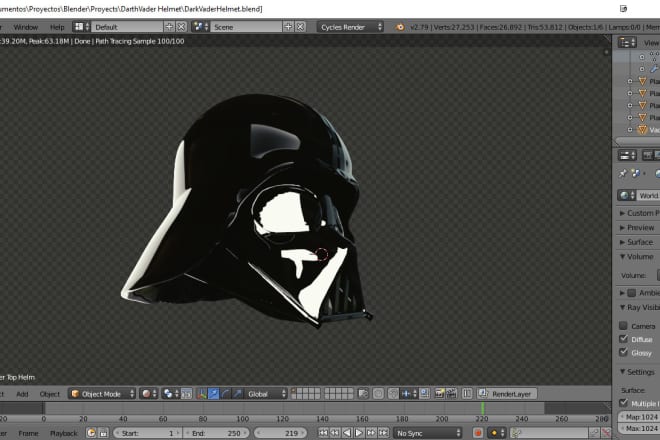
Task: Open the keying type selector
Action: click(x=496, y=433)
